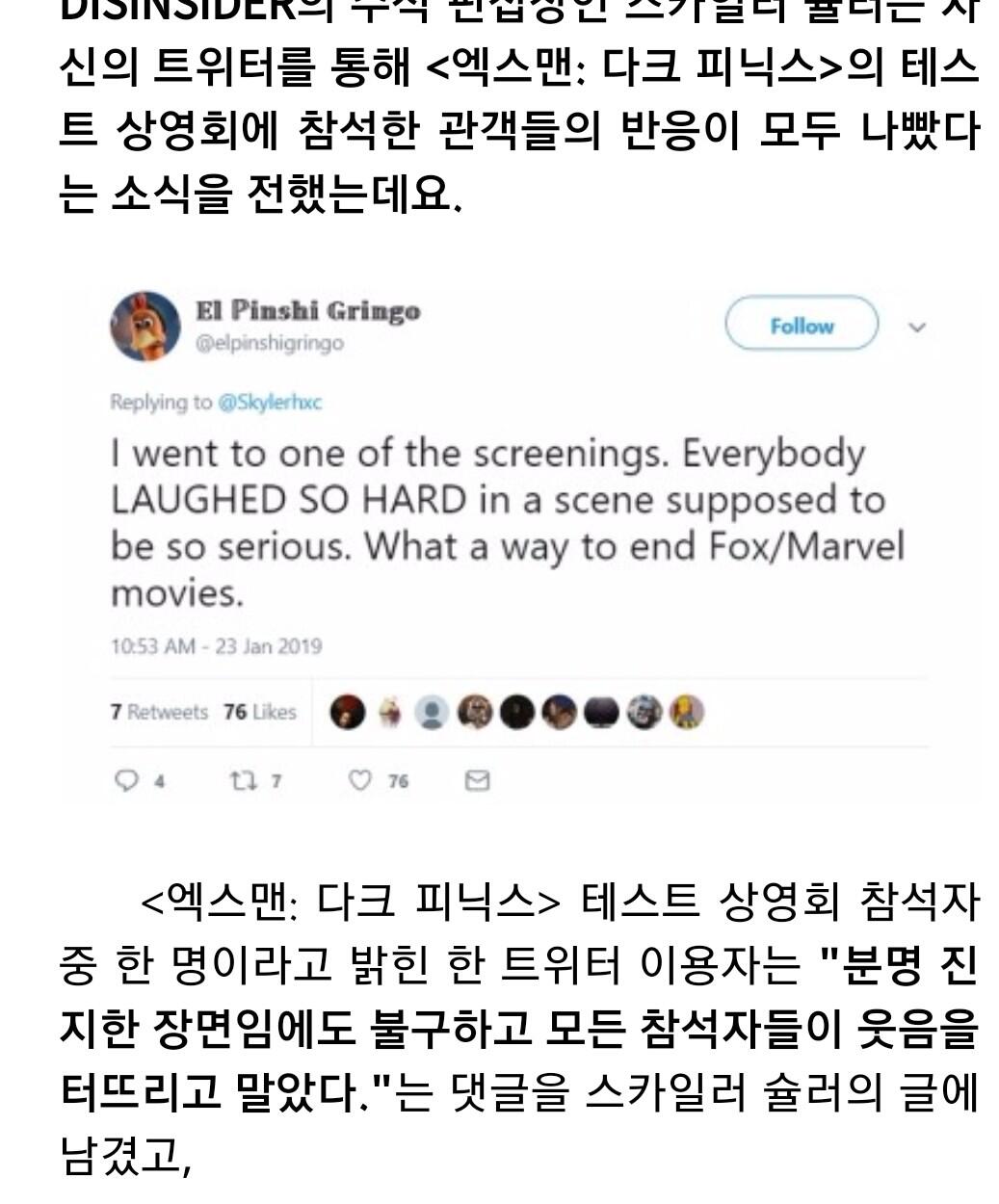The height and width of the screenshot is (1204, 999).
Task: Click the first liker's dark red avatar
Action: (x=348, y=713)
